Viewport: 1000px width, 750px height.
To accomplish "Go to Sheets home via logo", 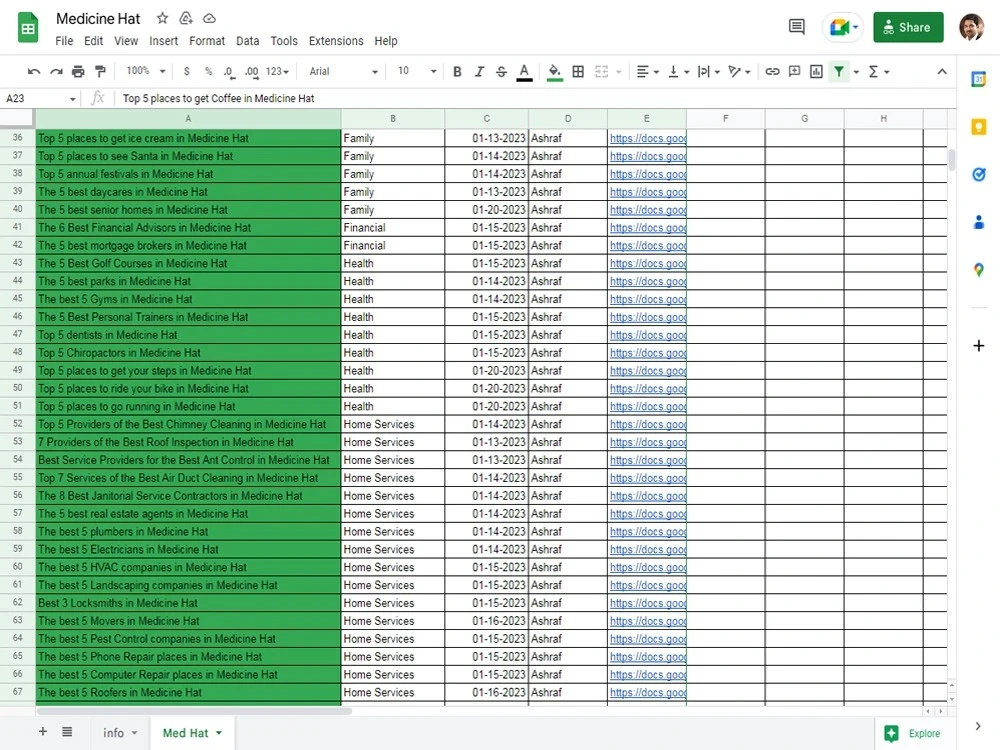I will (x=28, y=27).
